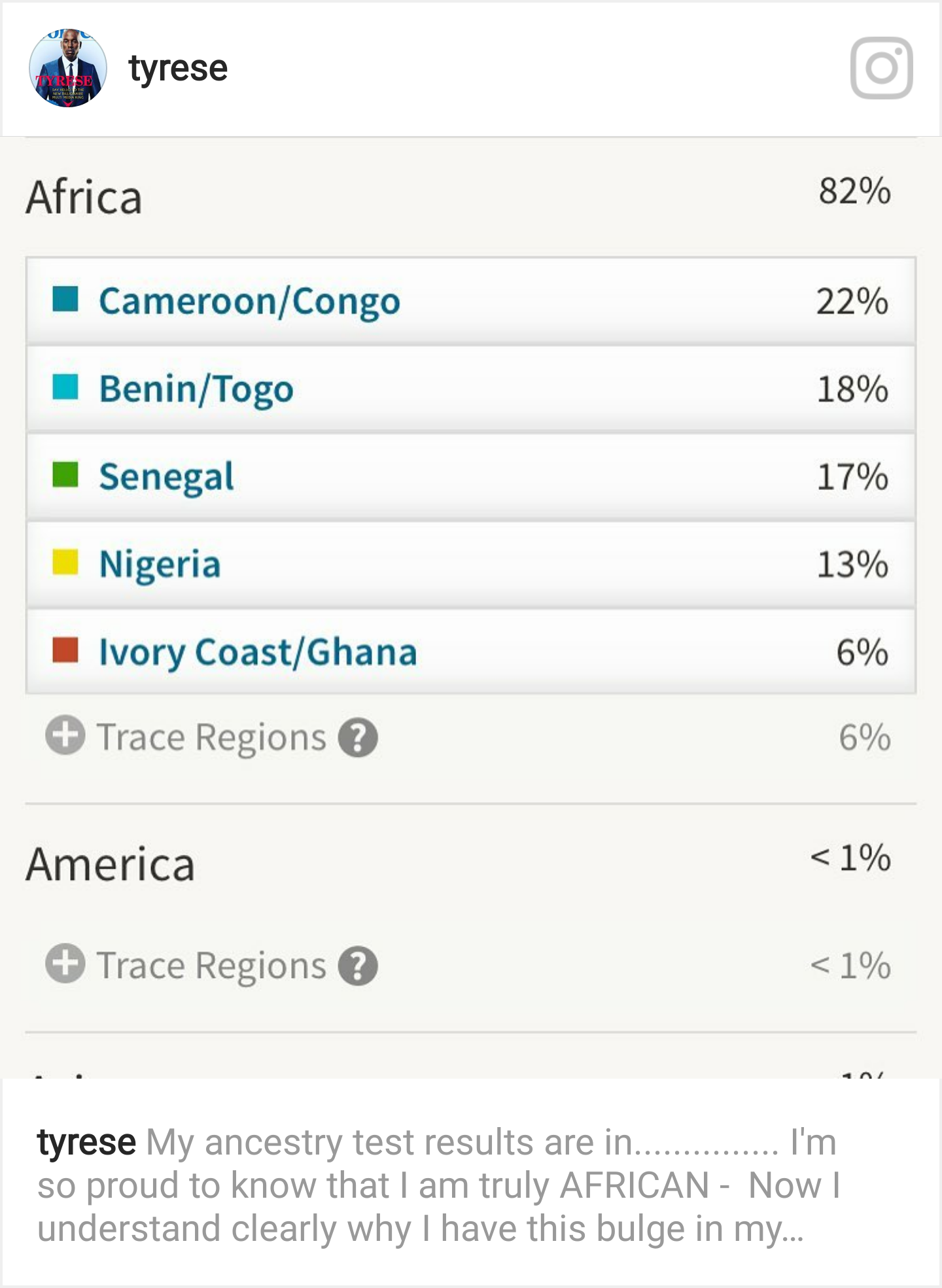The height and width of the screenshot is (1288, 942).
Task: Open help question mark for Africa Trace Regions
Action: (x=358, y=738)
